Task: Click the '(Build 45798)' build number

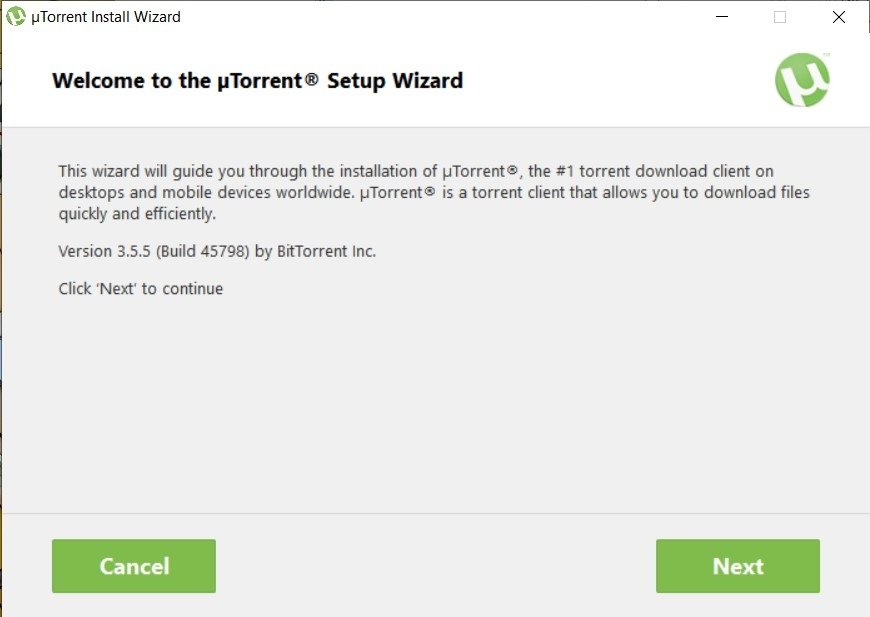Action: click(x=203, y=251)
